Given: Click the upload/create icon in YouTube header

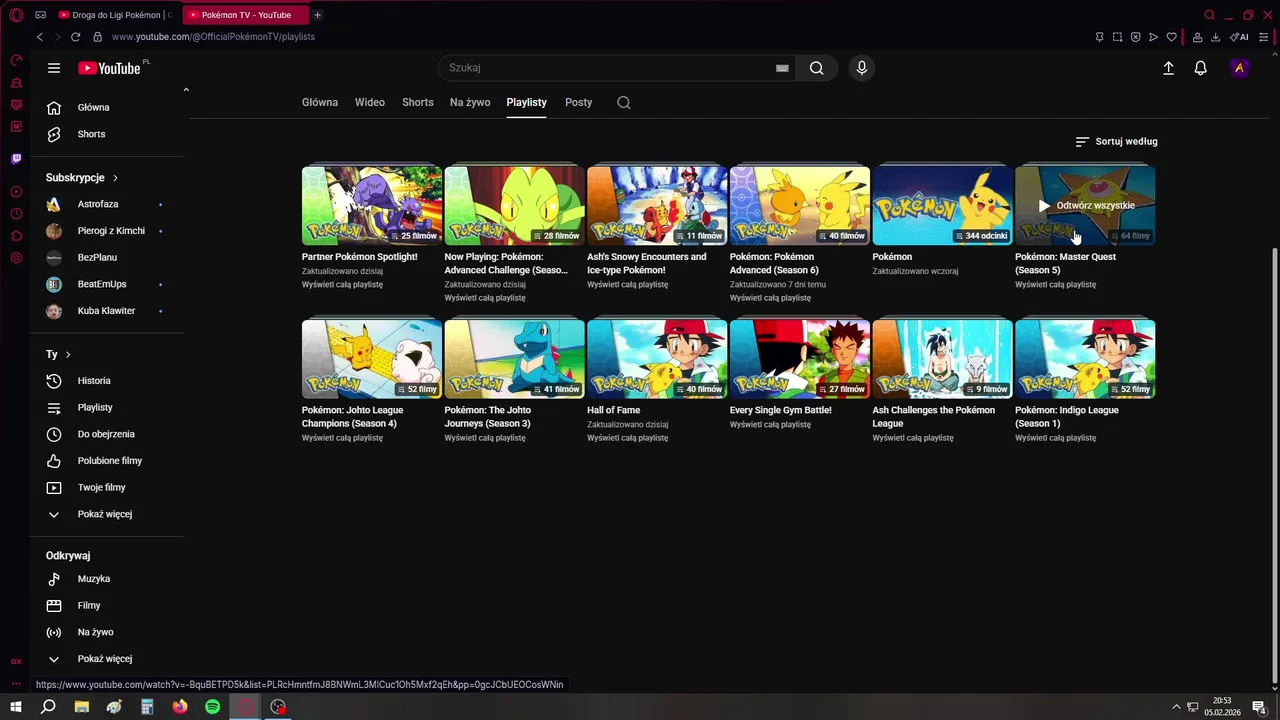Looking at the screenshot, I should coord(1168,68).
